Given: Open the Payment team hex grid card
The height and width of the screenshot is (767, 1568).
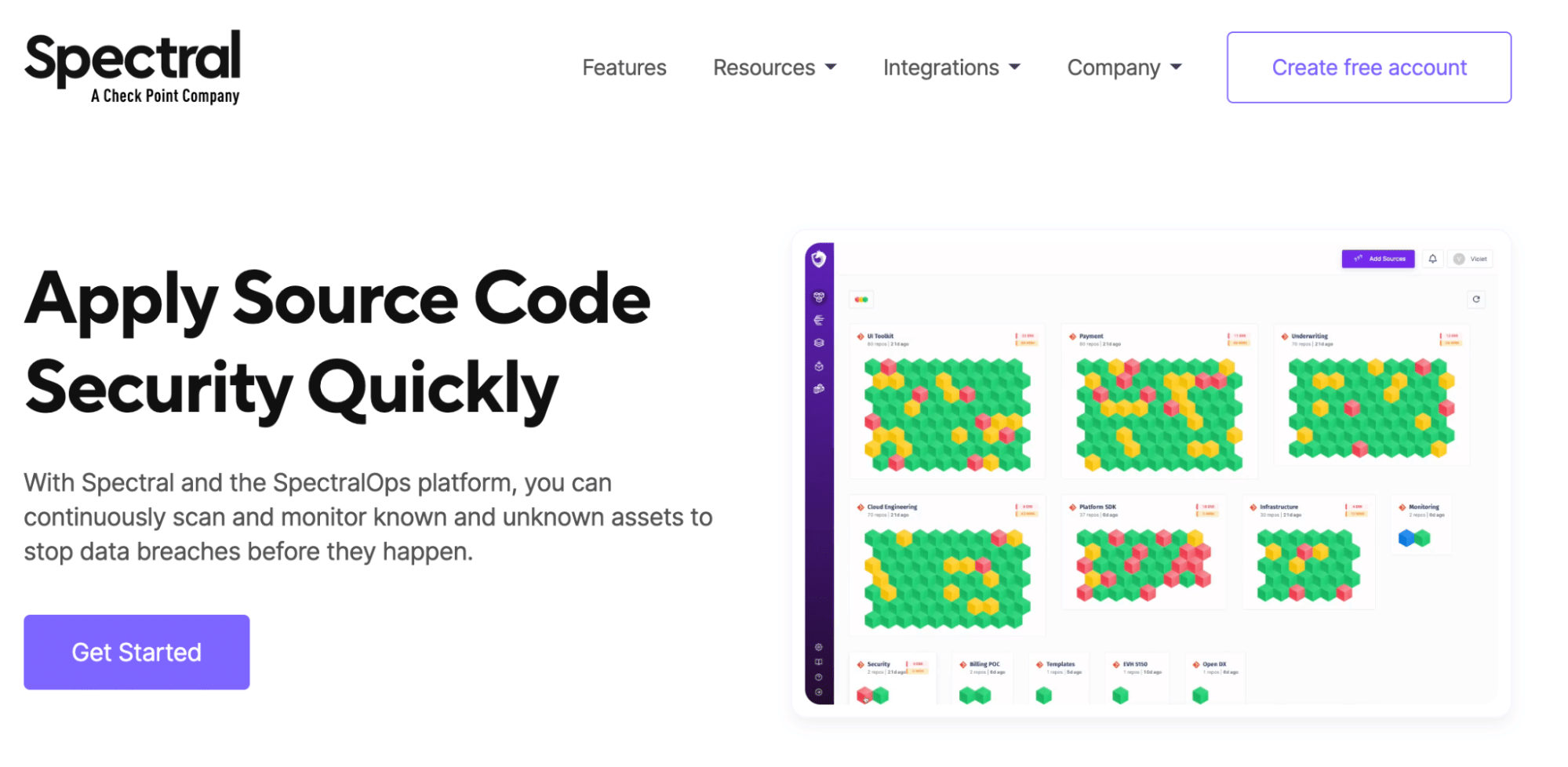Looking at the screenshot, I should click(x=1159, y=402).
